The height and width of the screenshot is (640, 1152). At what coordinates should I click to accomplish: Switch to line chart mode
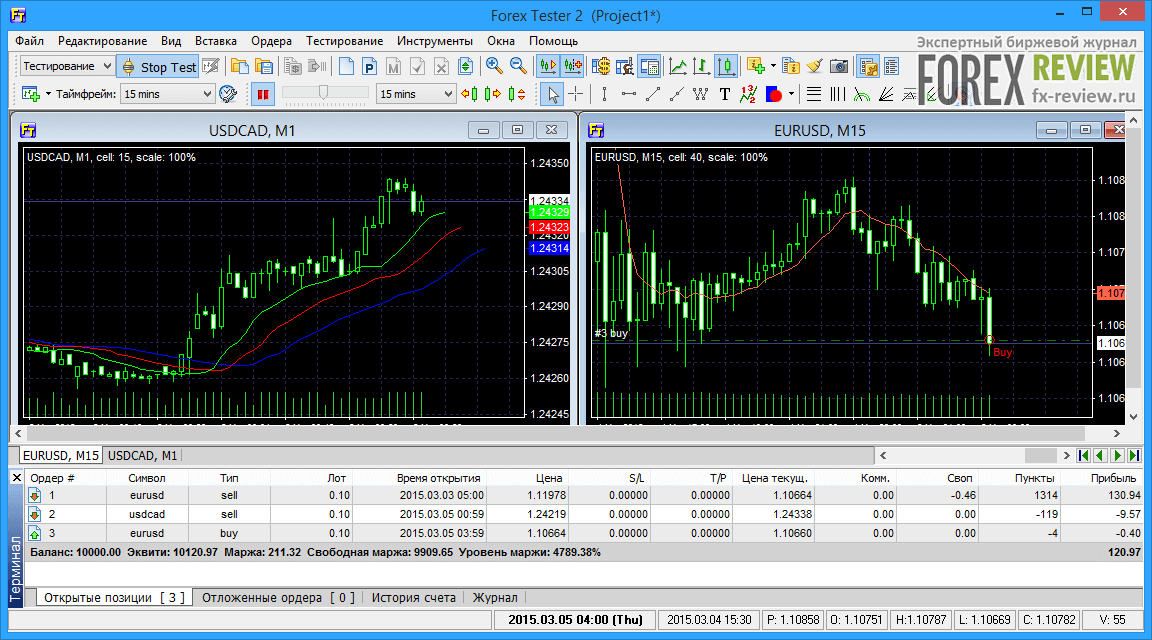[x=677, y=67]
